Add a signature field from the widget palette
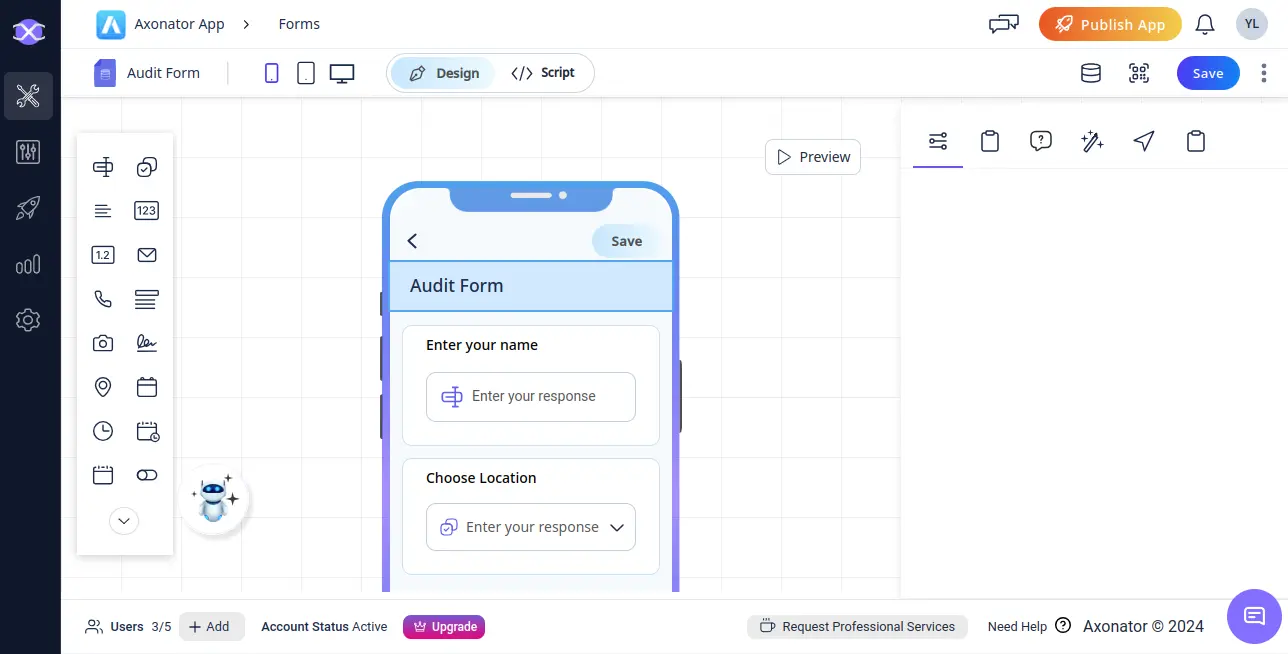The width and height of the screenshot is (1288, 654). click(x=147, y=343)
